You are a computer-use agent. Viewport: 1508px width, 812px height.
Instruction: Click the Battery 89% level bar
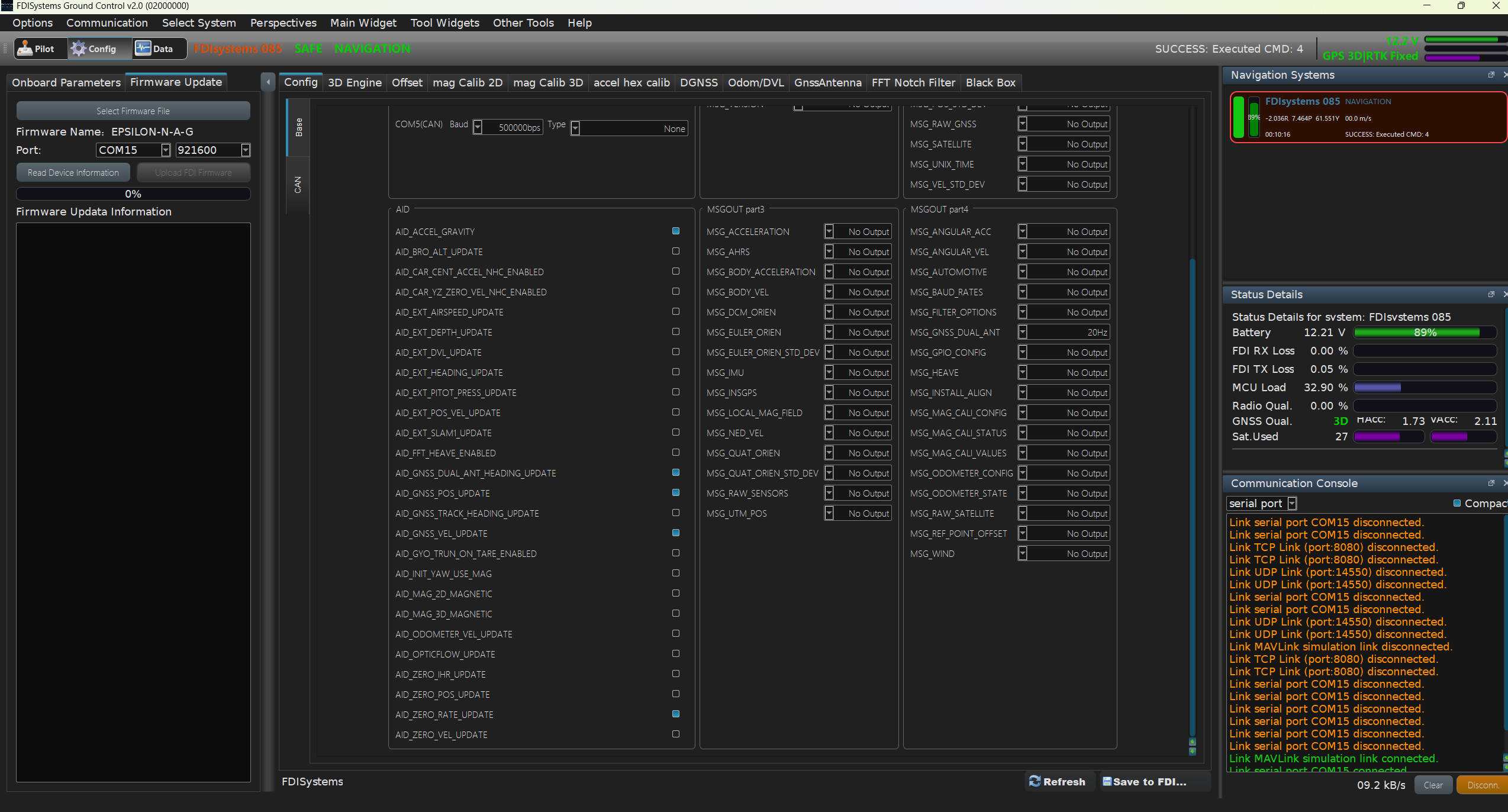pyautogui.click(x=1425, y=333)
